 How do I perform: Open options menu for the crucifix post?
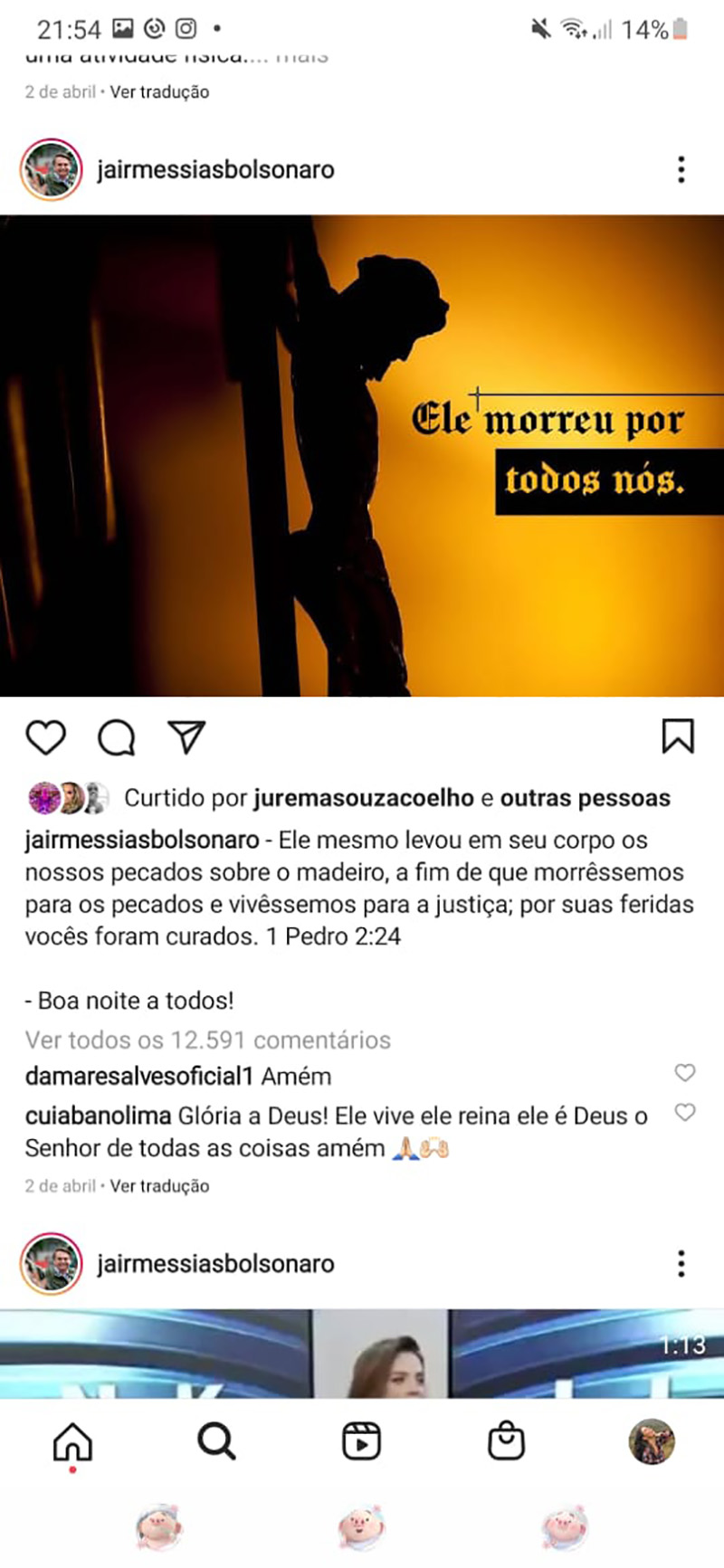681,169
